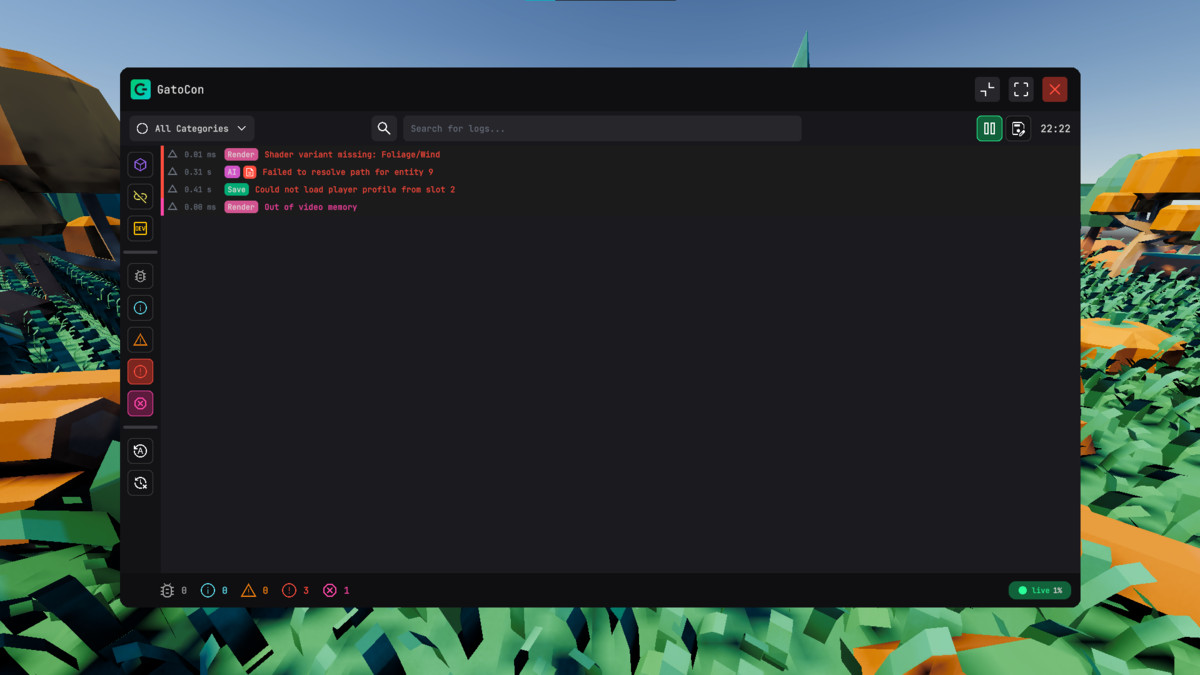Select 'Shader variant missing: Foliage/Wind' message
This screenshot has height=675, width=1200.
[352, 154]
